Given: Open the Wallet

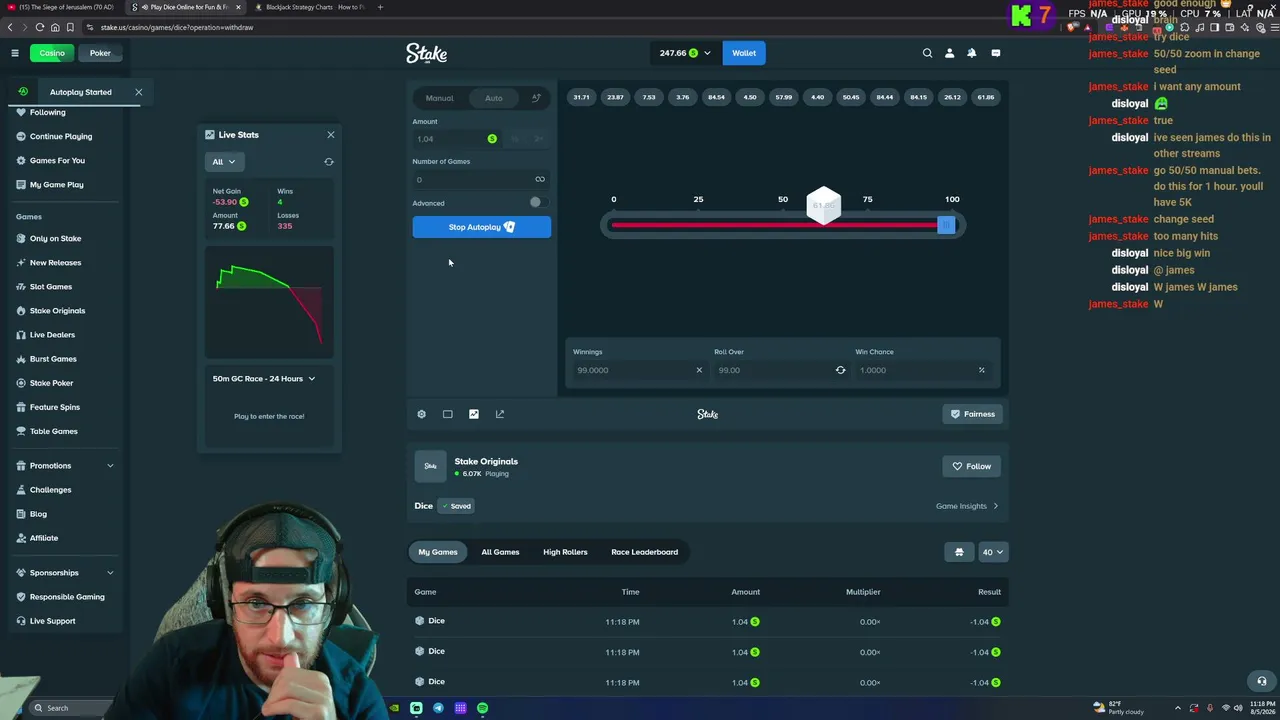Looking at the screenshot, I should coord(744,53).
